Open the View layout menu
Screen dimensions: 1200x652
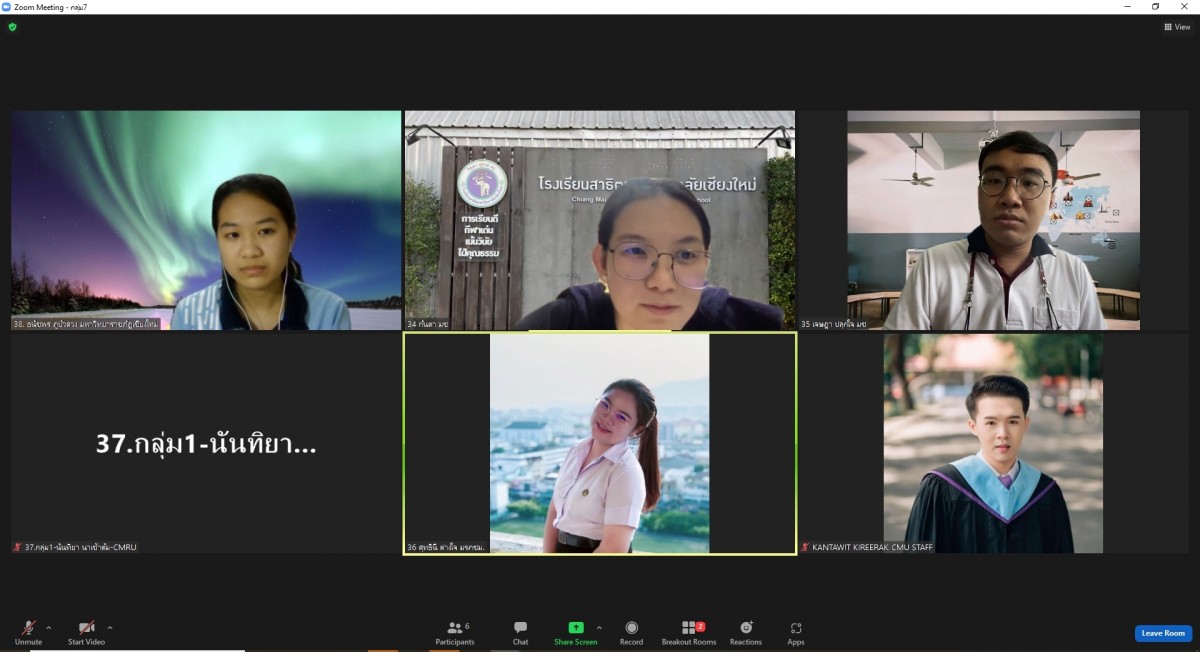1176,27
